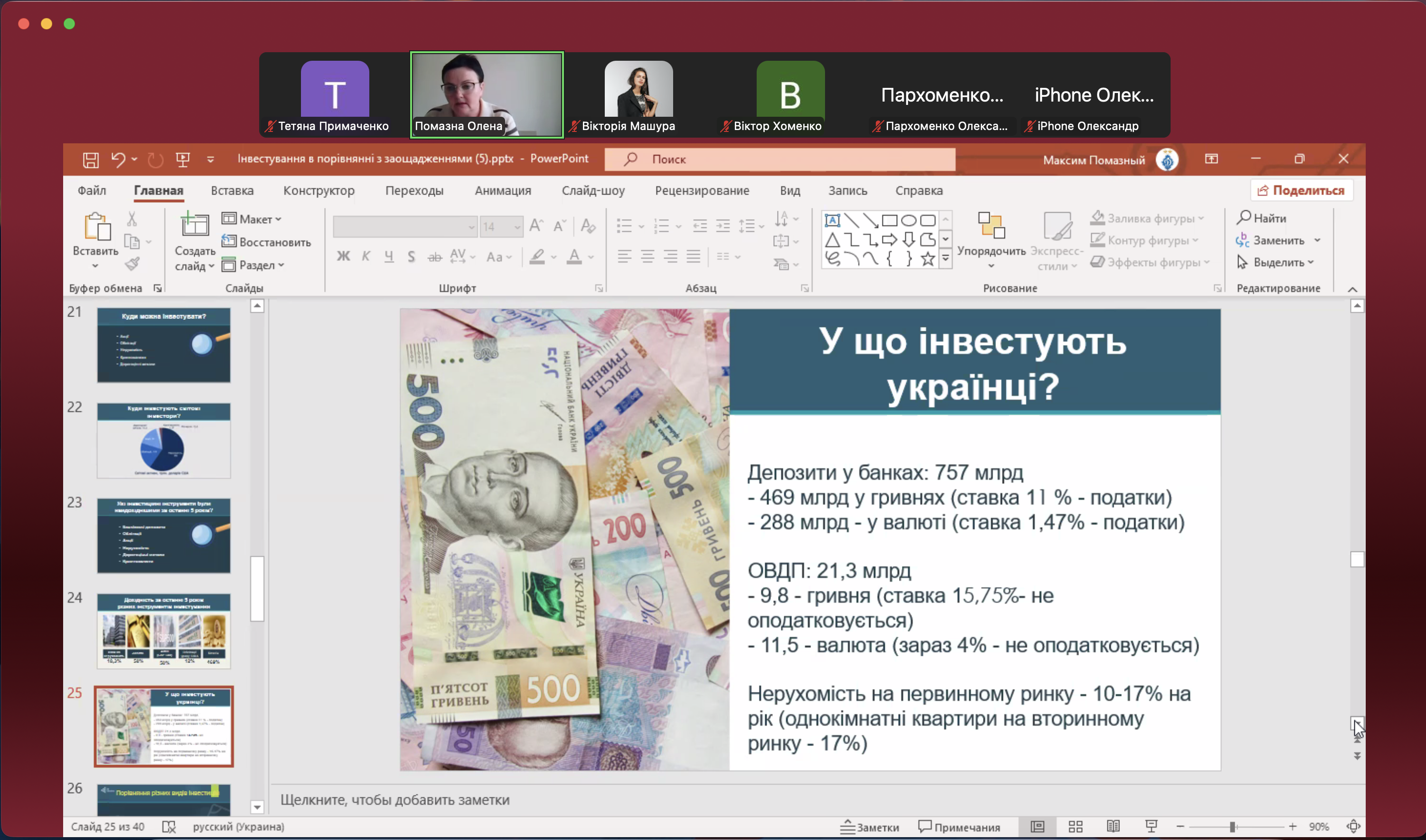This screenshot has height=840, width=1426.
Task: Click the Undo arrow icon
Action: [117, 159]
